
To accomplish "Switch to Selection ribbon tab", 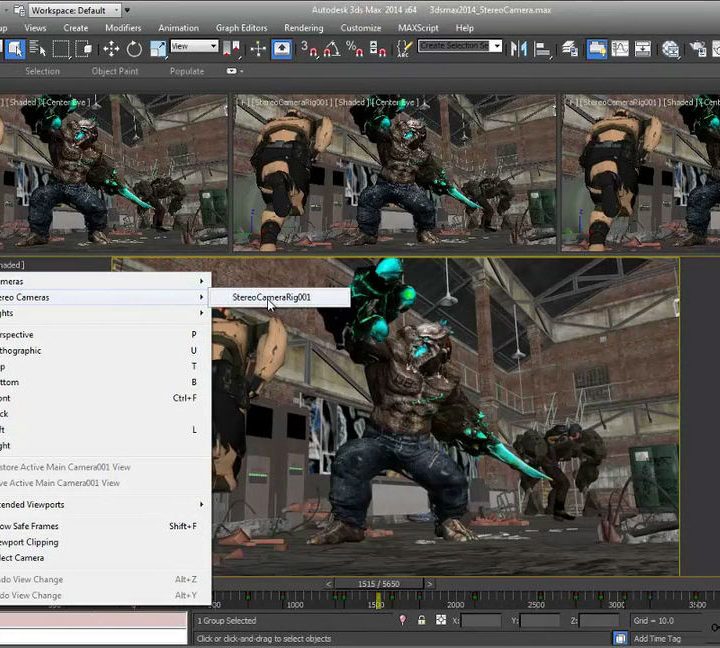I will (x=43, y=71).
